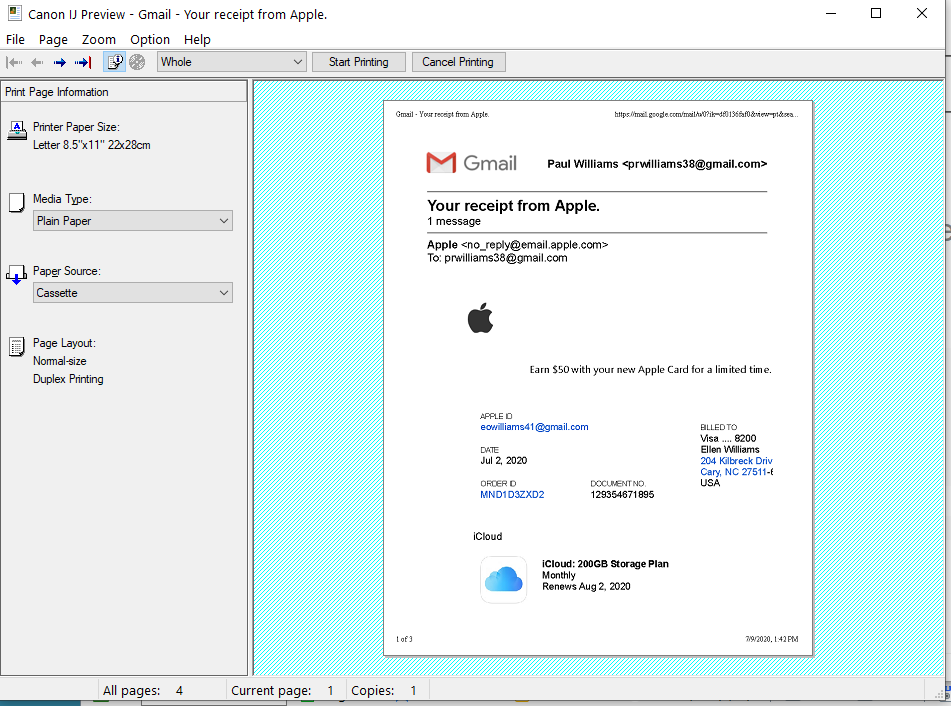
Task: Click the grayscale/globe toolbar icon
Action: click(x=137, y=62)
